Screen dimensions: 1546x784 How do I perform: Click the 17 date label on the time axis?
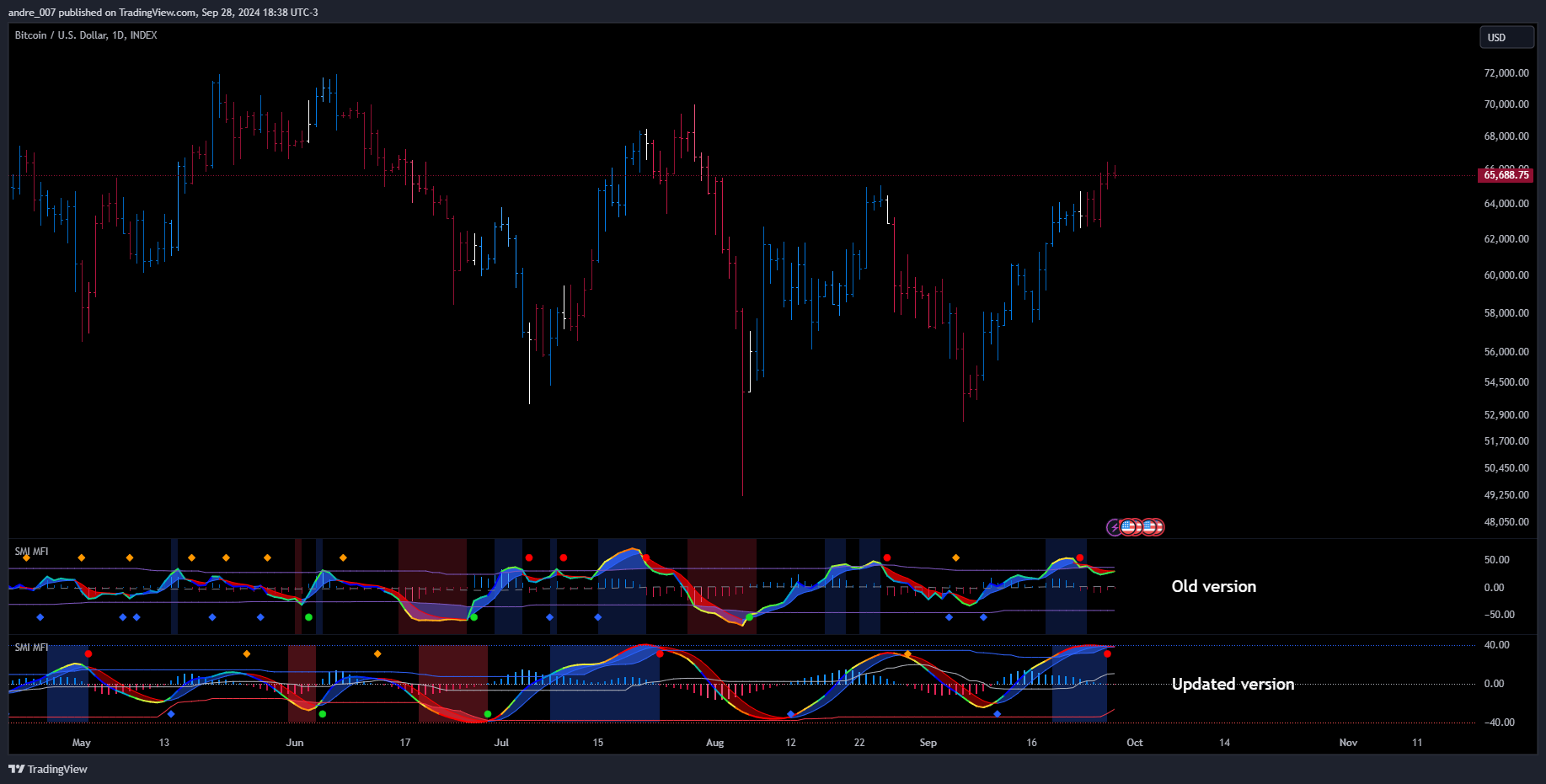coord(405,743)
